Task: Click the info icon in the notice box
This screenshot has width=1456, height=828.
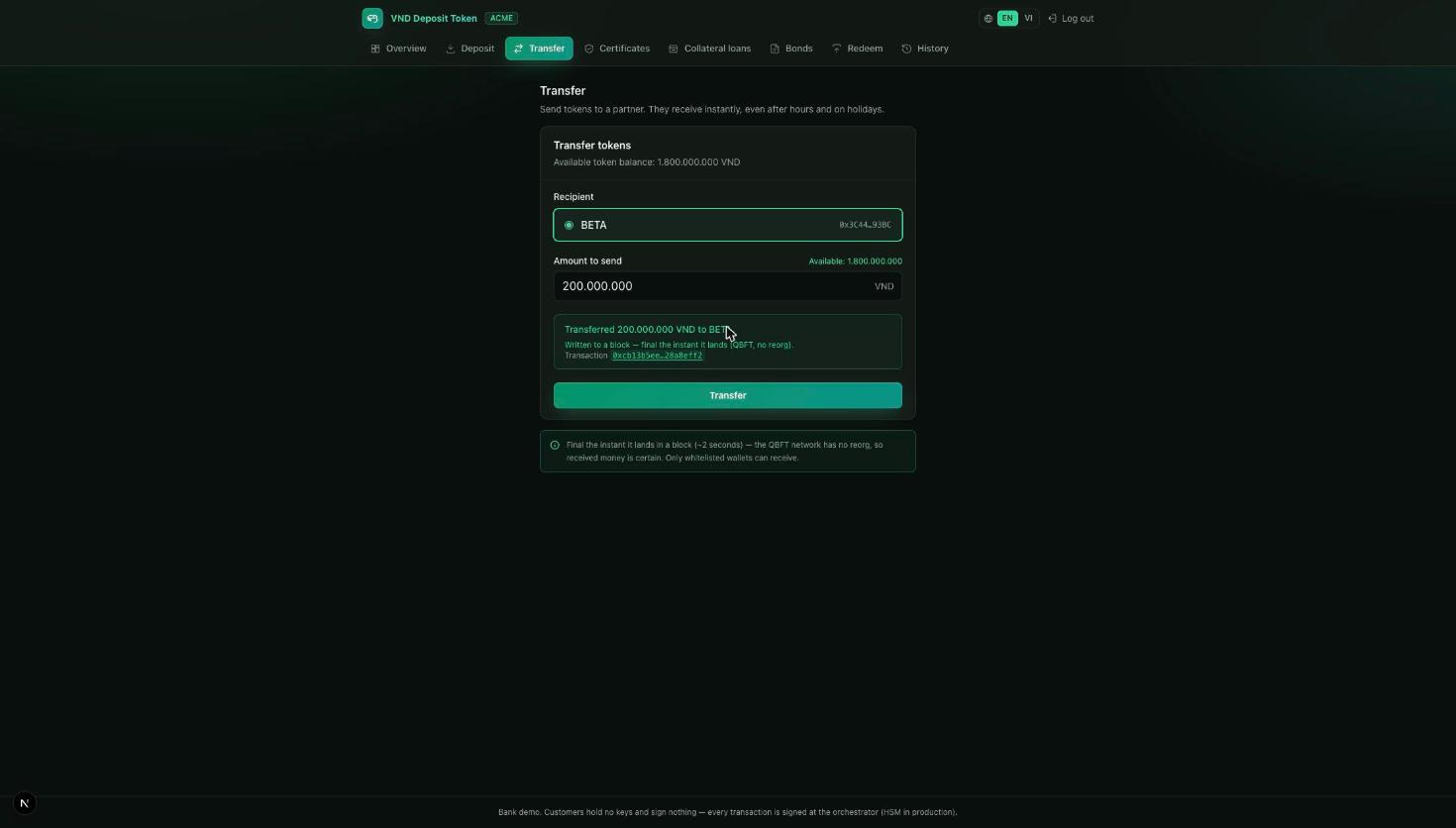Action: click(x=555, y=445)
